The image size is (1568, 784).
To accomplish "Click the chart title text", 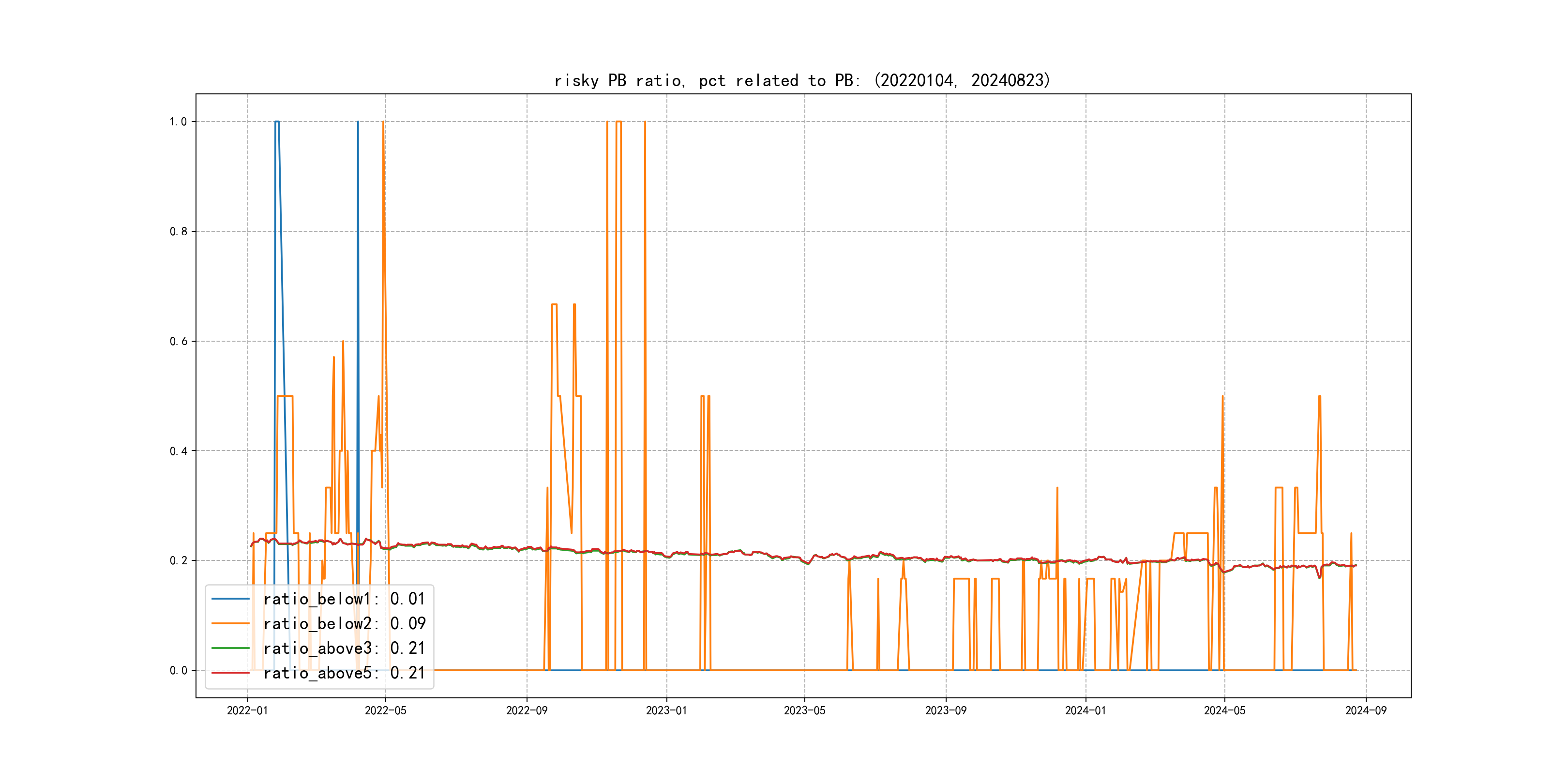I will coord(801,80).
